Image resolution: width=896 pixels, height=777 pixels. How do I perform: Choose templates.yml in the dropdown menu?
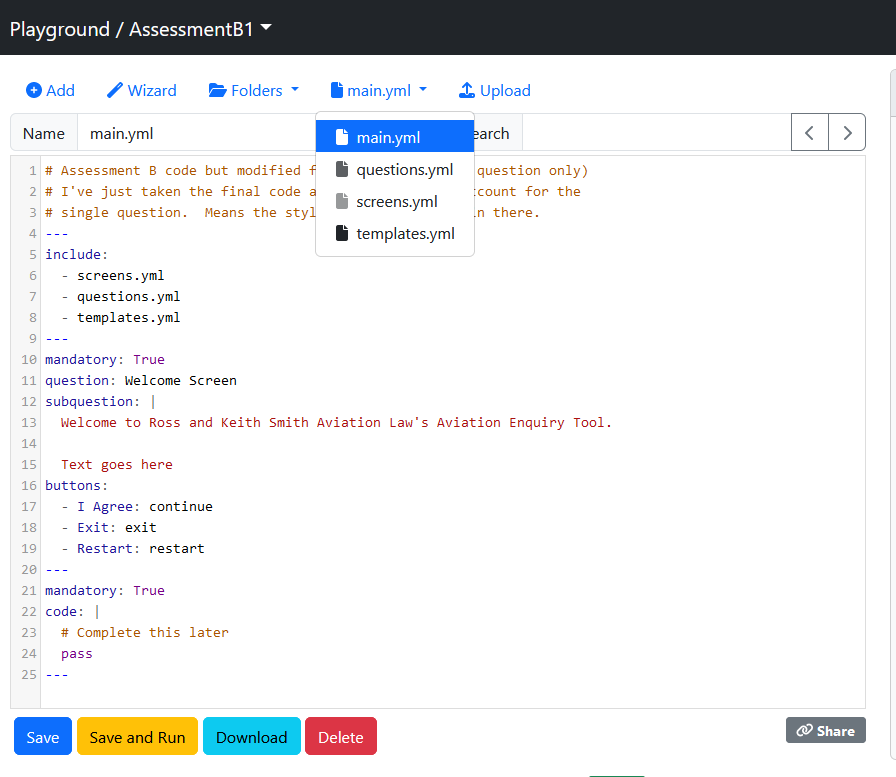click(x=405, y=234)
